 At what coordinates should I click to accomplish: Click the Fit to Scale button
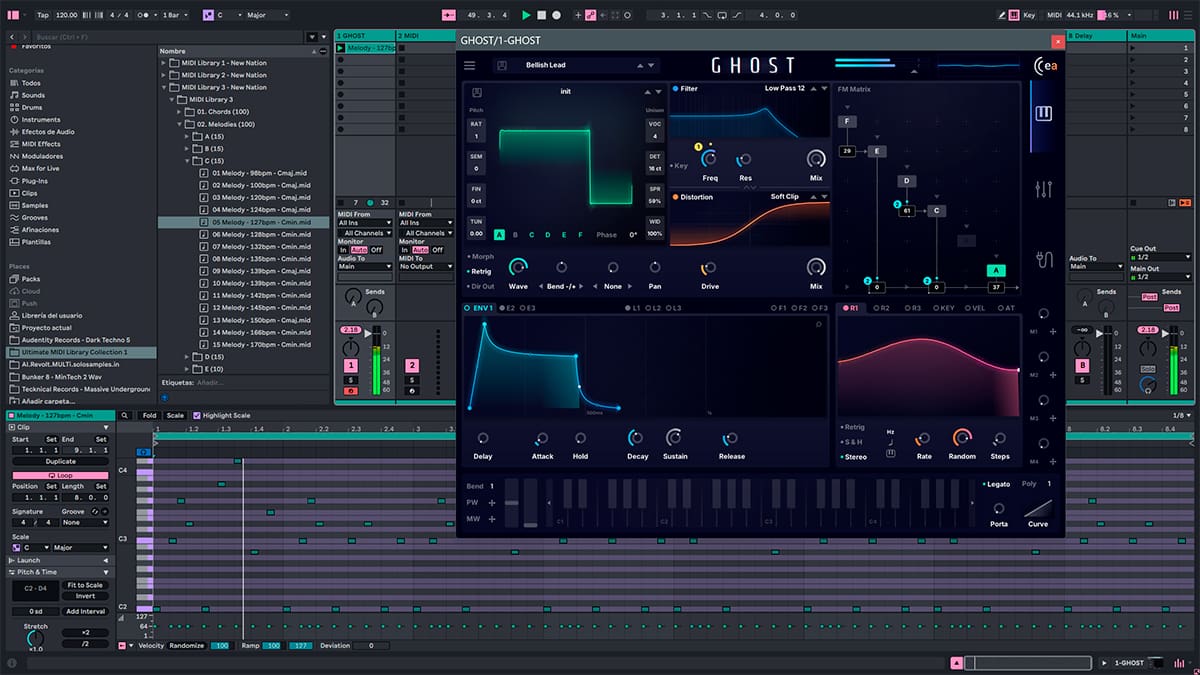tap(85, 585)
